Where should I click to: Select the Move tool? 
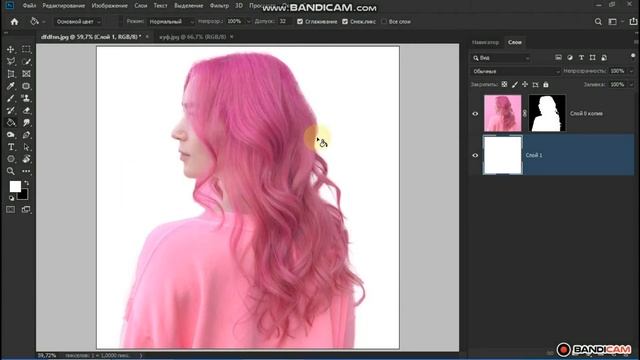tap(11, 49)
